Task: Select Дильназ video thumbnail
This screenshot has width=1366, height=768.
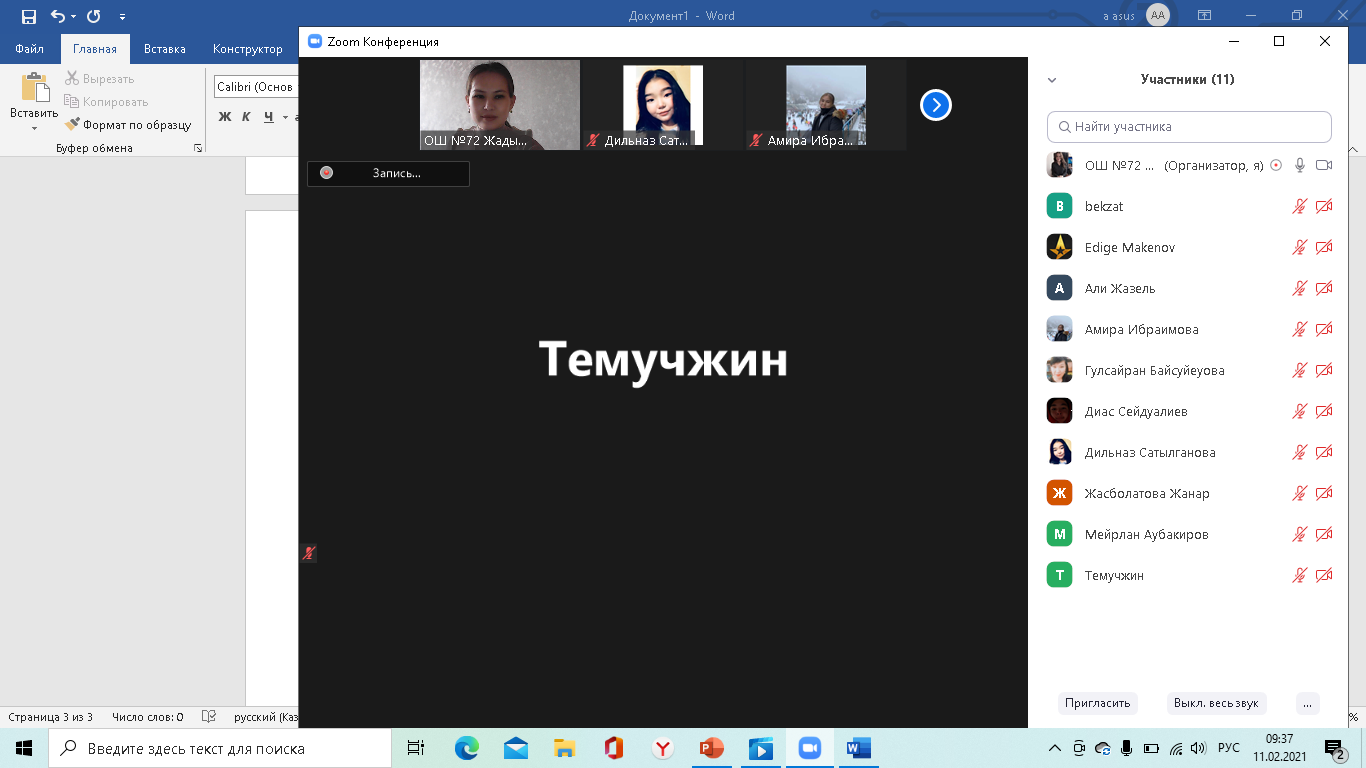Action: point(663,105)
